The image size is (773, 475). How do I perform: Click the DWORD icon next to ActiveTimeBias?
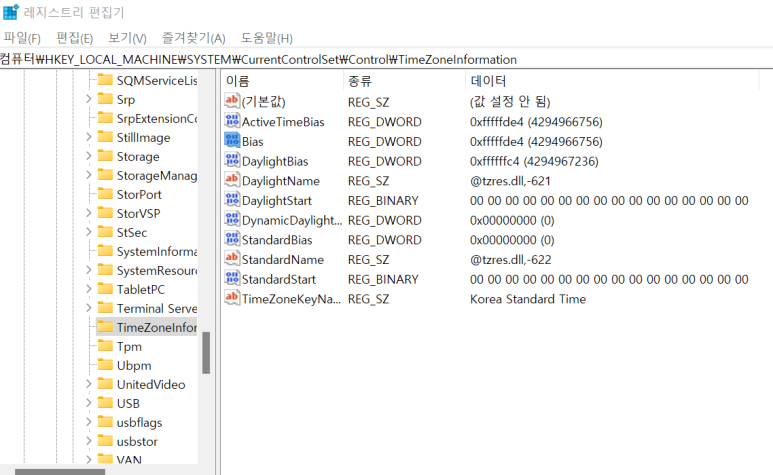232,121
